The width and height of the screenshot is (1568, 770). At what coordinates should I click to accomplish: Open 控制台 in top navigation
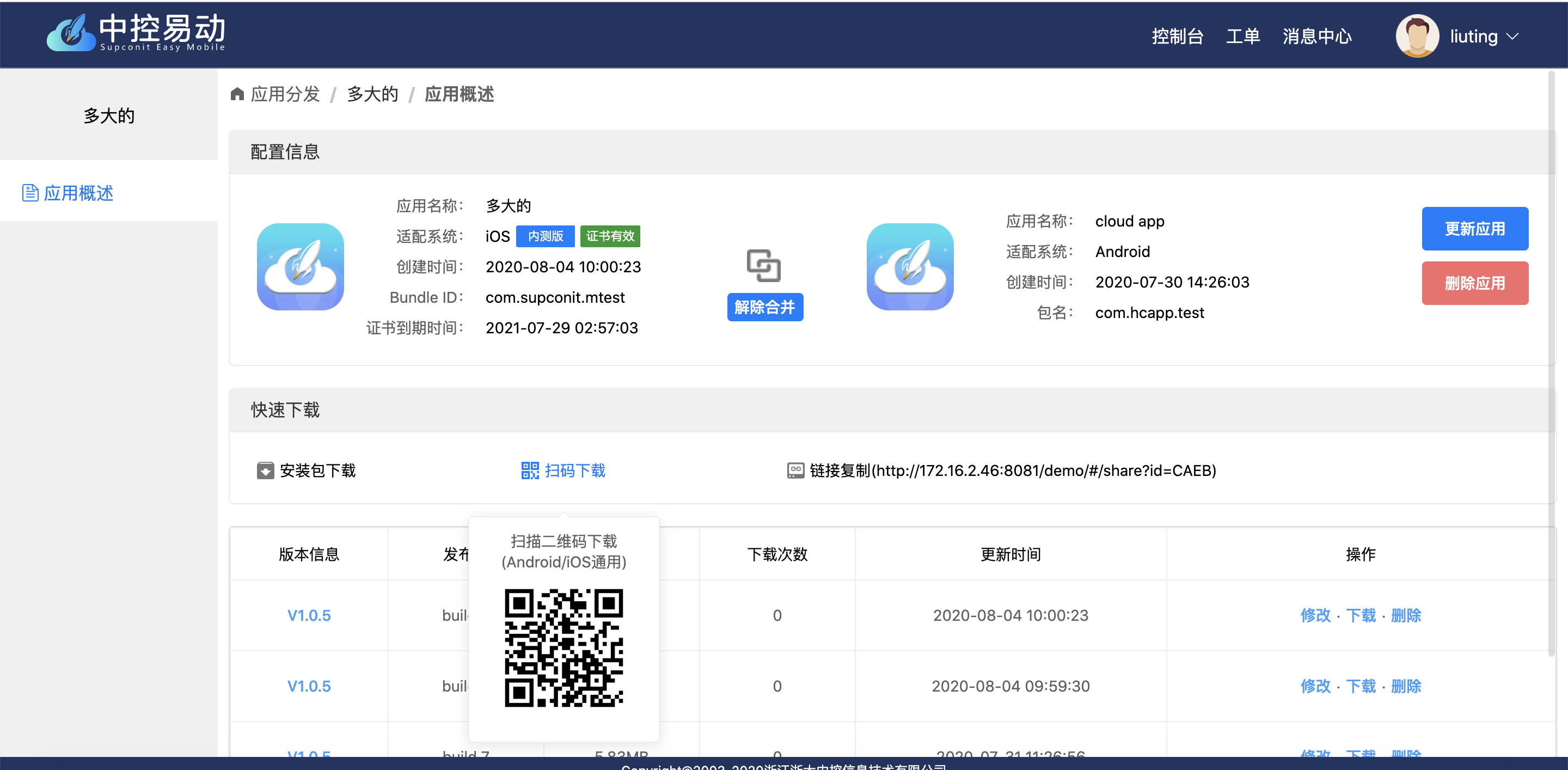pos(1178,36)
